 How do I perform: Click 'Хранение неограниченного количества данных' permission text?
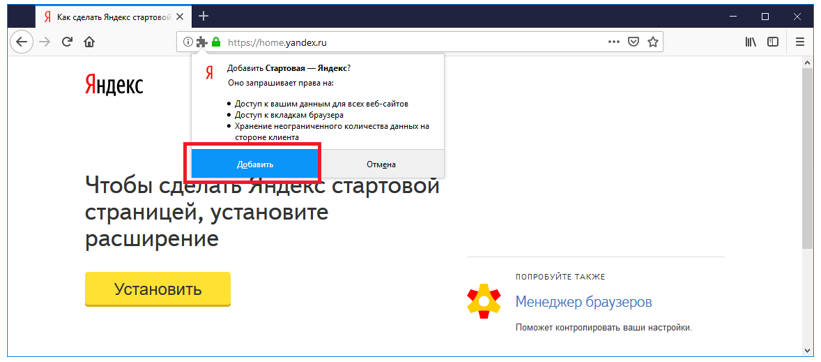point(332,132)
